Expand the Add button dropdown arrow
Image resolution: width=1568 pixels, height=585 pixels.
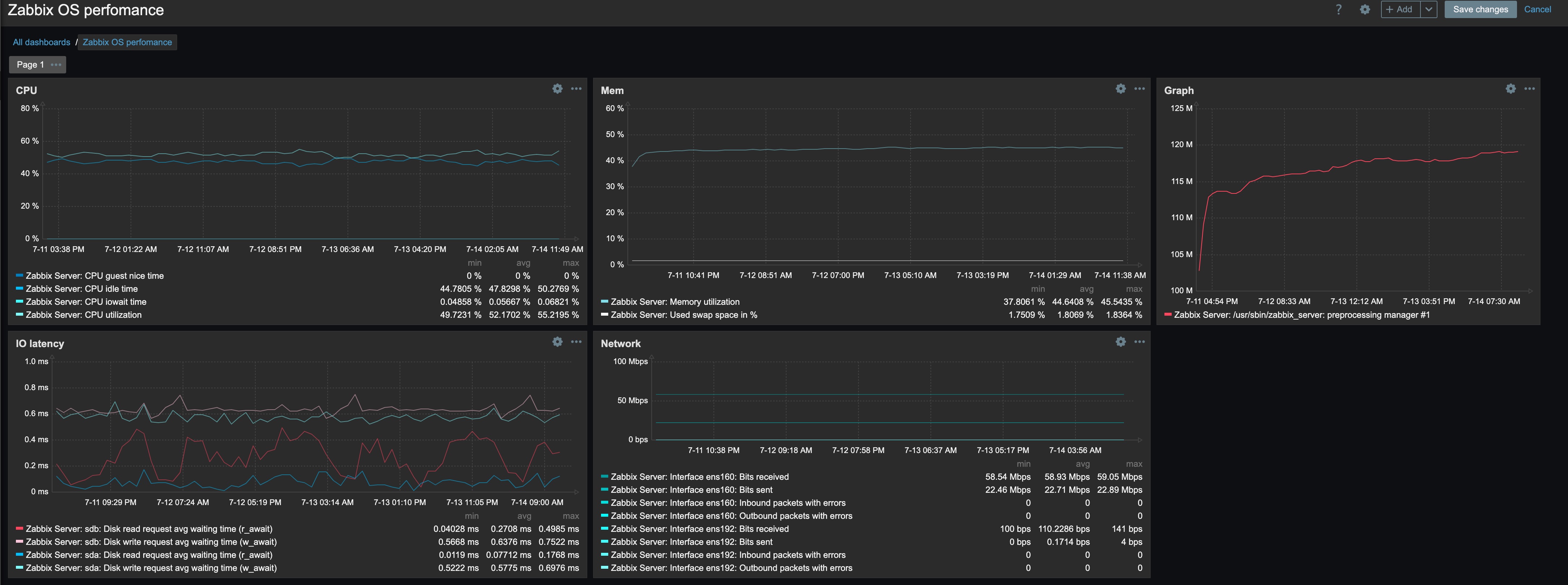point(1429,9)
